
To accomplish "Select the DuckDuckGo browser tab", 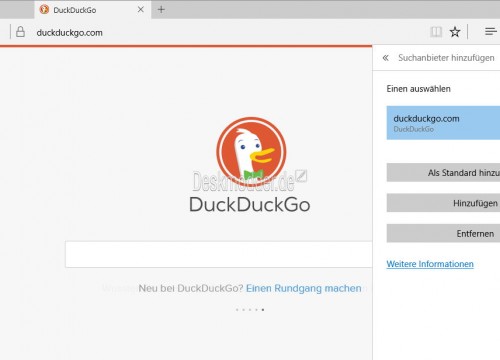I will coord(93,10).
